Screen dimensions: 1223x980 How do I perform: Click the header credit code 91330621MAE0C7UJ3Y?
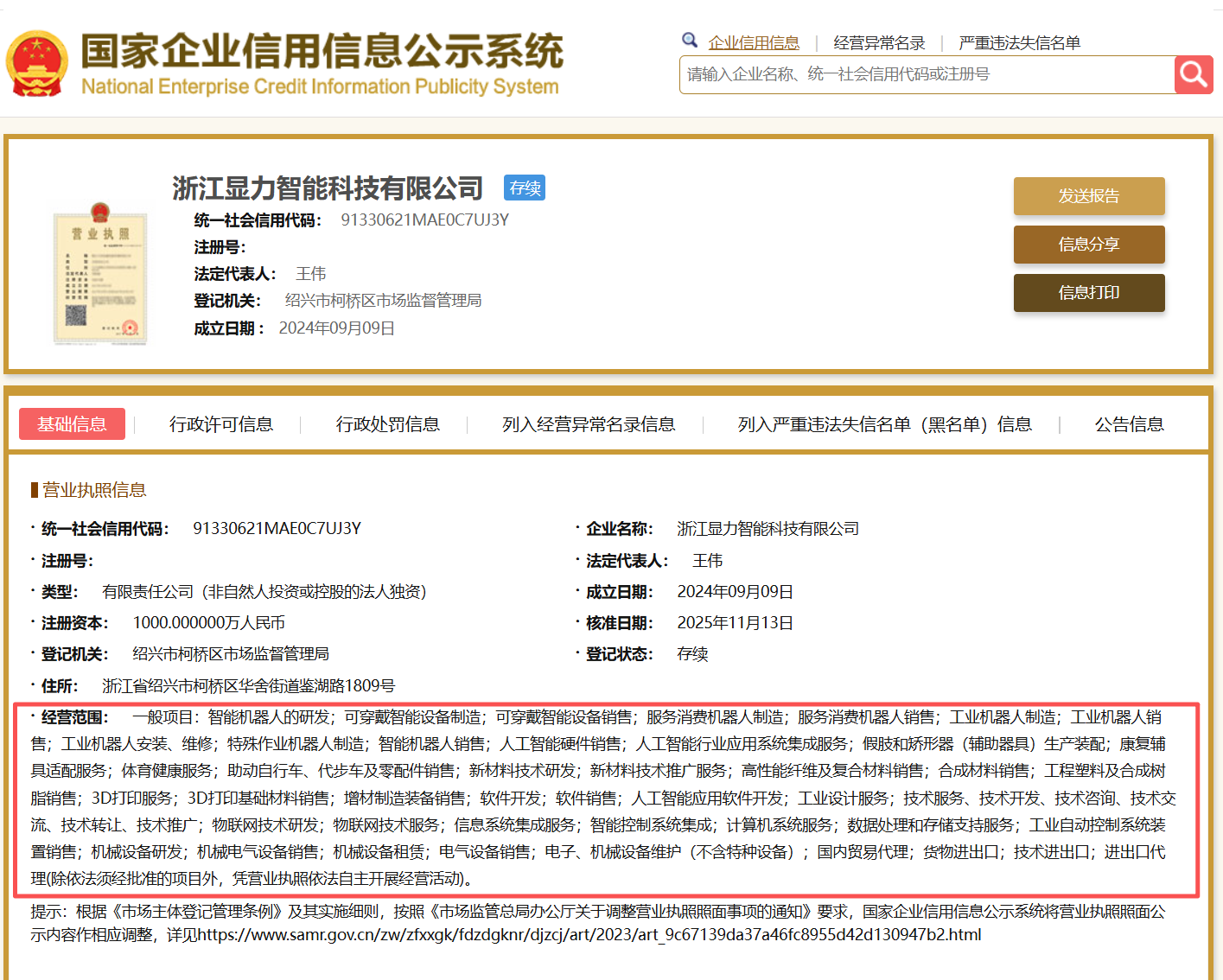425,220
